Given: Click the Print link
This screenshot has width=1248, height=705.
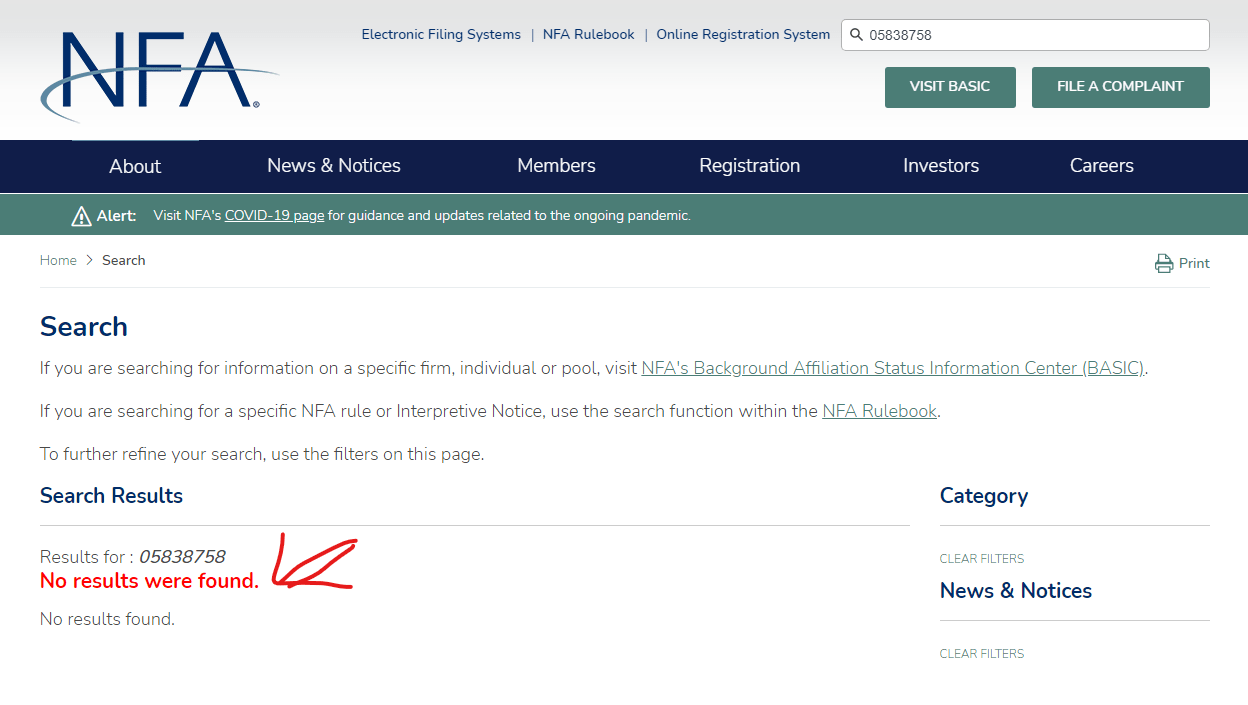Looking at the screenshot, I should click(x=1194, y=263).
